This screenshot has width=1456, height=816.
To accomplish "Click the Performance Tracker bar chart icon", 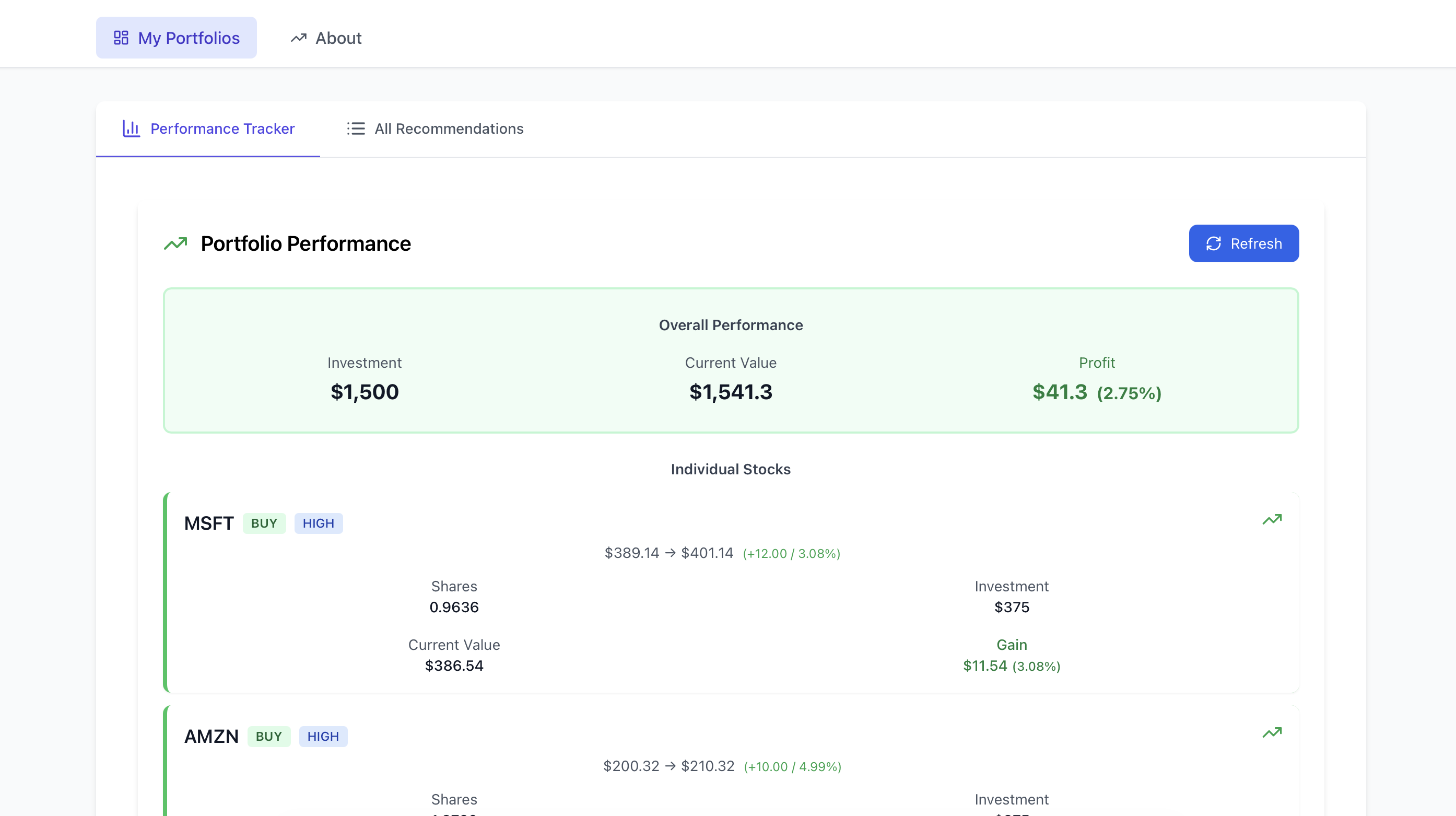I will [x=131, y=129].
